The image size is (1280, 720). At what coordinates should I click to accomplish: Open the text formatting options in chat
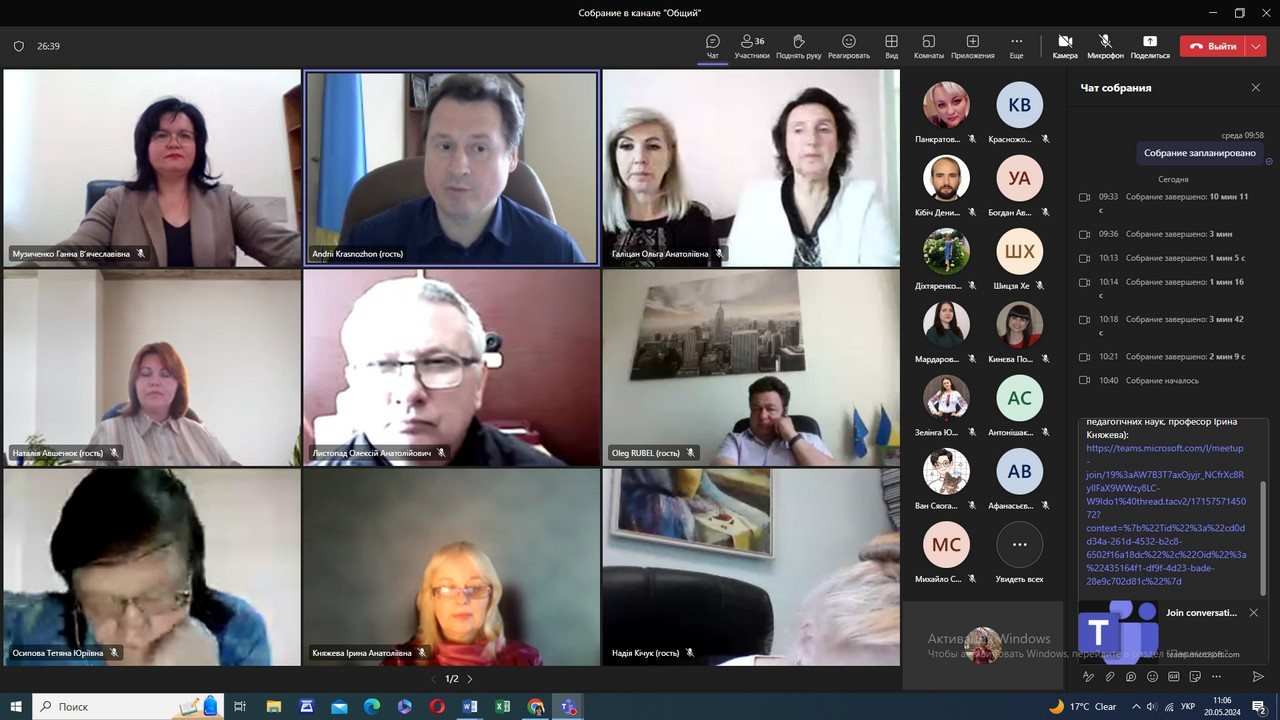(x=1089, y=677)
